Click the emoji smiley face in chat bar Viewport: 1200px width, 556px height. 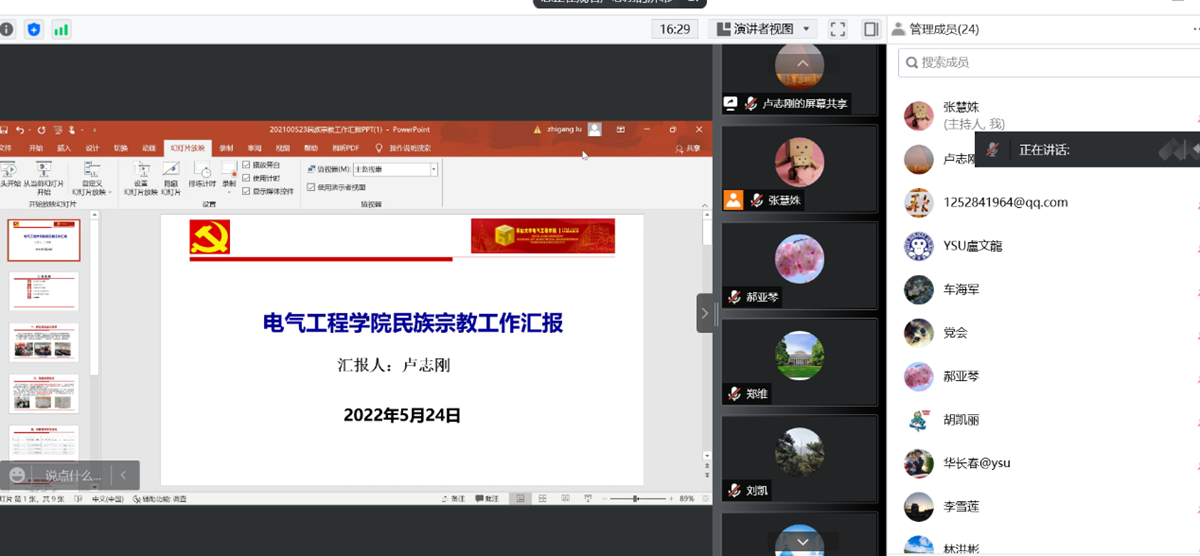(17, 475)
